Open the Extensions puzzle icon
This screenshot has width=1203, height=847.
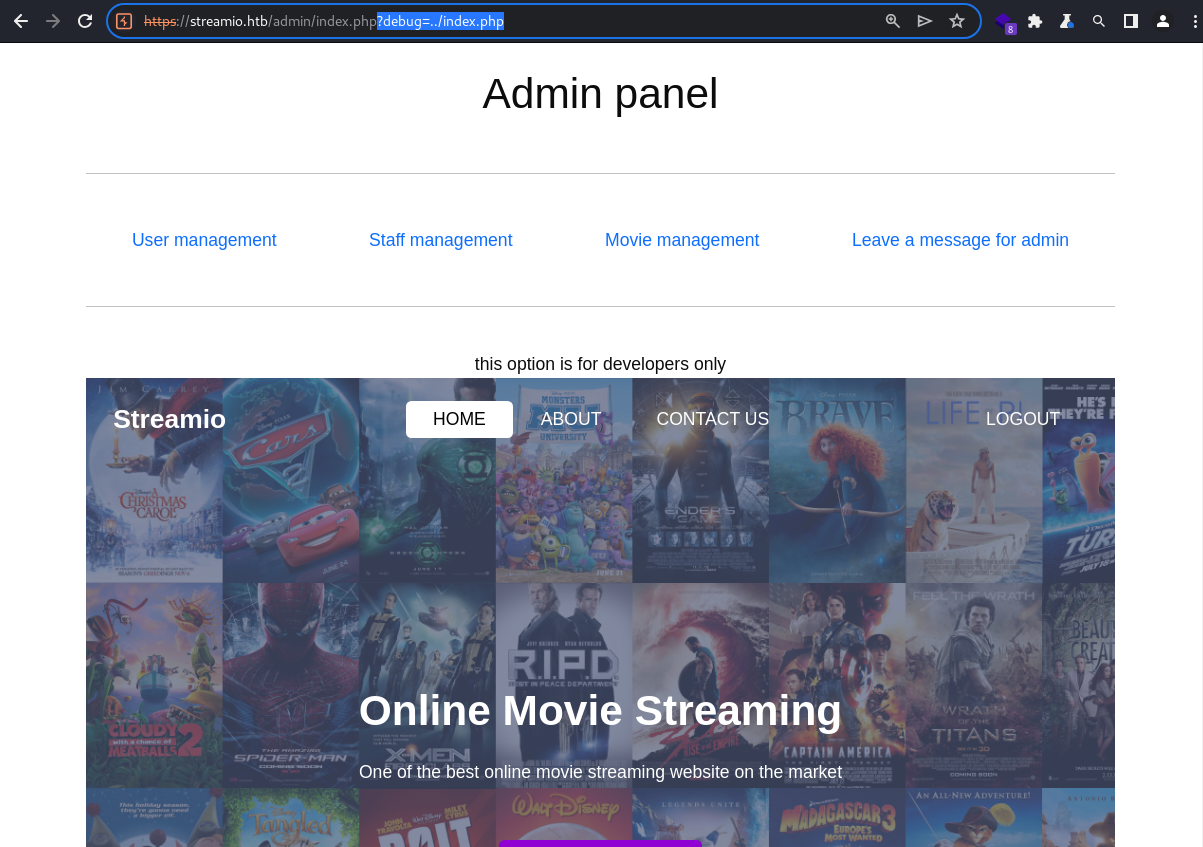pos(1035,21)
